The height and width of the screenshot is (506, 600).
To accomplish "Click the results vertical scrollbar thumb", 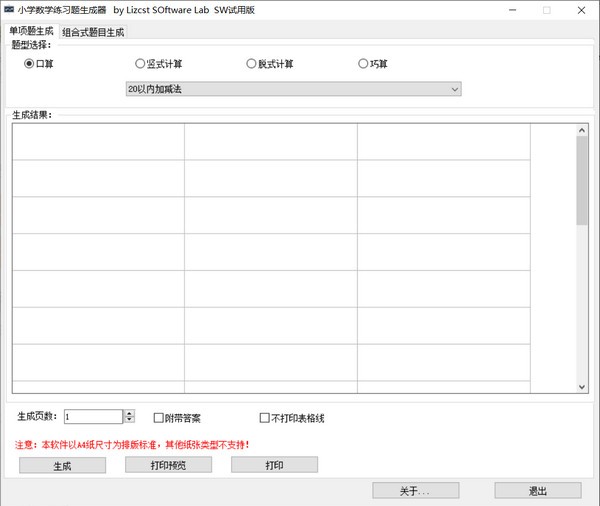I will point(582,181).
